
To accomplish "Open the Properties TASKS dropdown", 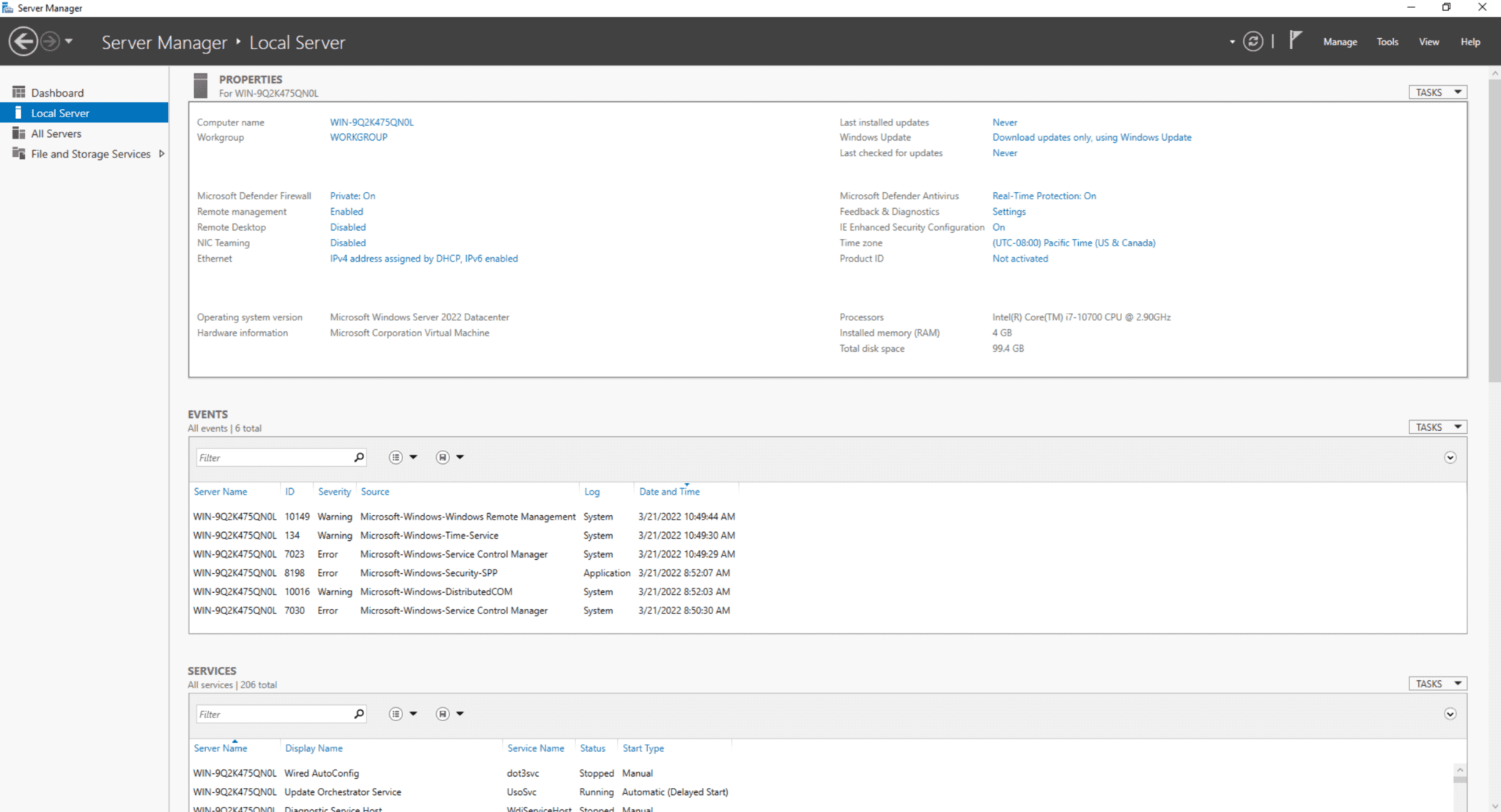I will coord(1437,92).
